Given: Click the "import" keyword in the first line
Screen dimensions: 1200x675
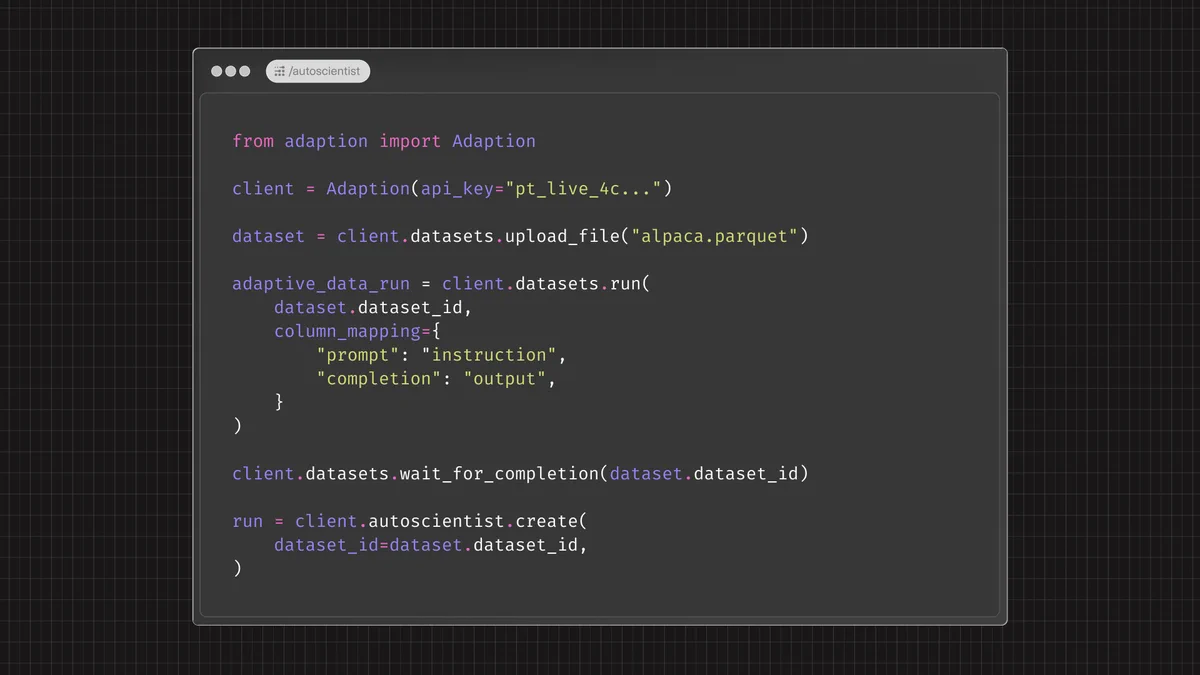Looking at the screenshot, I should (410, 141).
